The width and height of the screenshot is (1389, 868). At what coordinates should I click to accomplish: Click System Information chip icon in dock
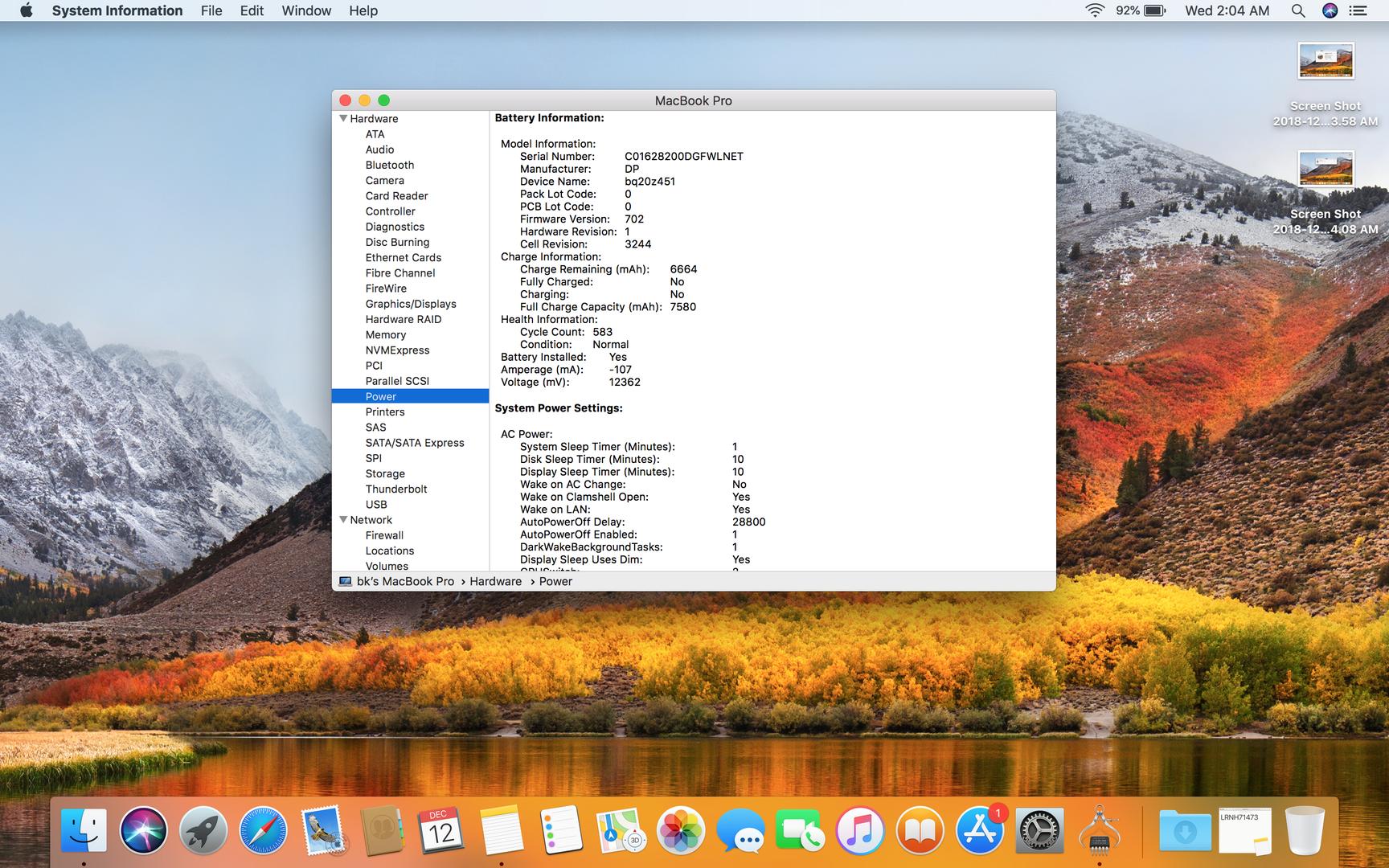(1099, 830)
